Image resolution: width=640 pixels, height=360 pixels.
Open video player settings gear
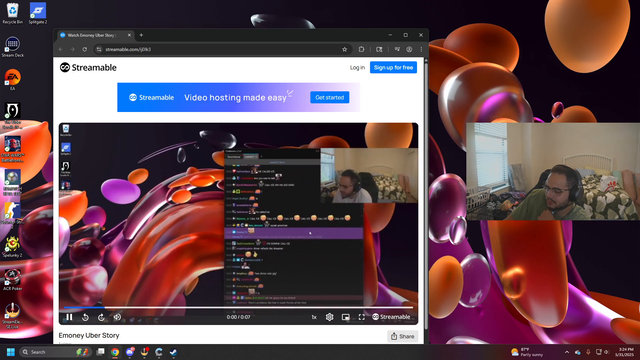[329, 317]
